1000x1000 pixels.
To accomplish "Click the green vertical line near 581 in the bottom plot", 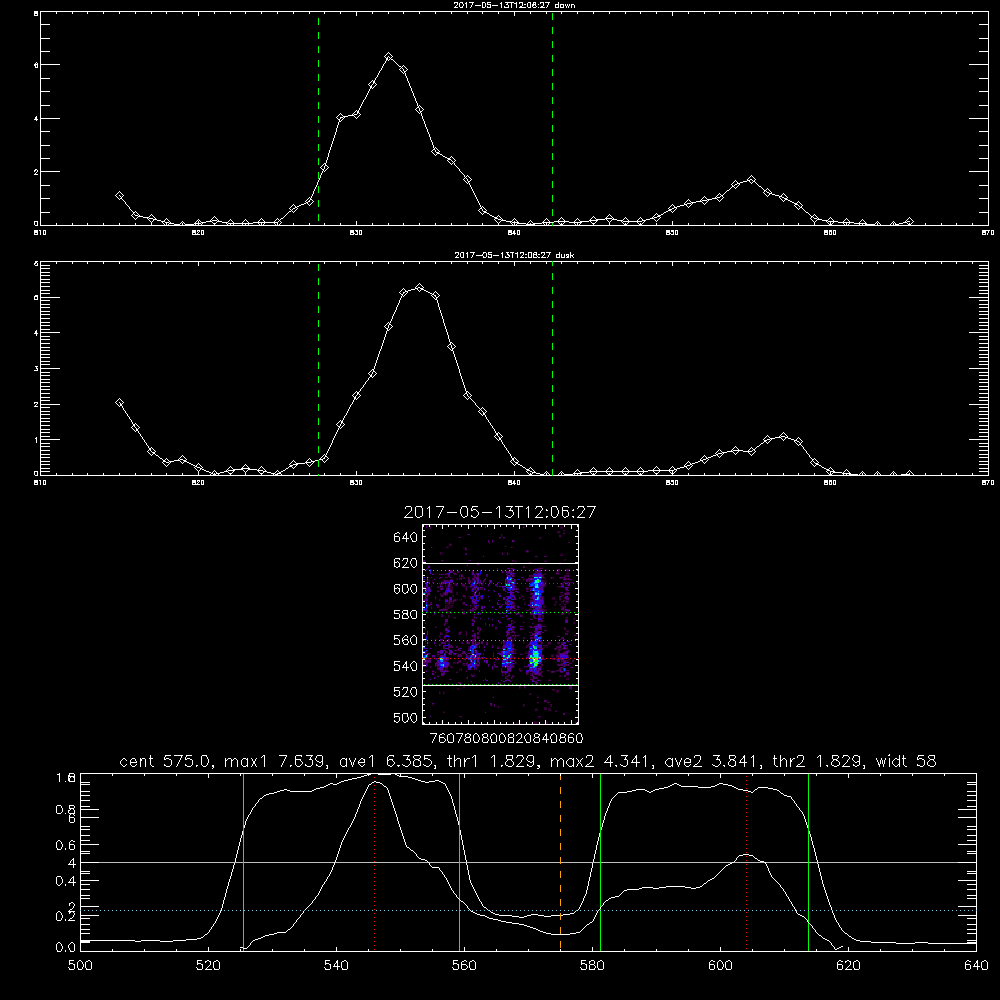I will click(x=600, y=862).
